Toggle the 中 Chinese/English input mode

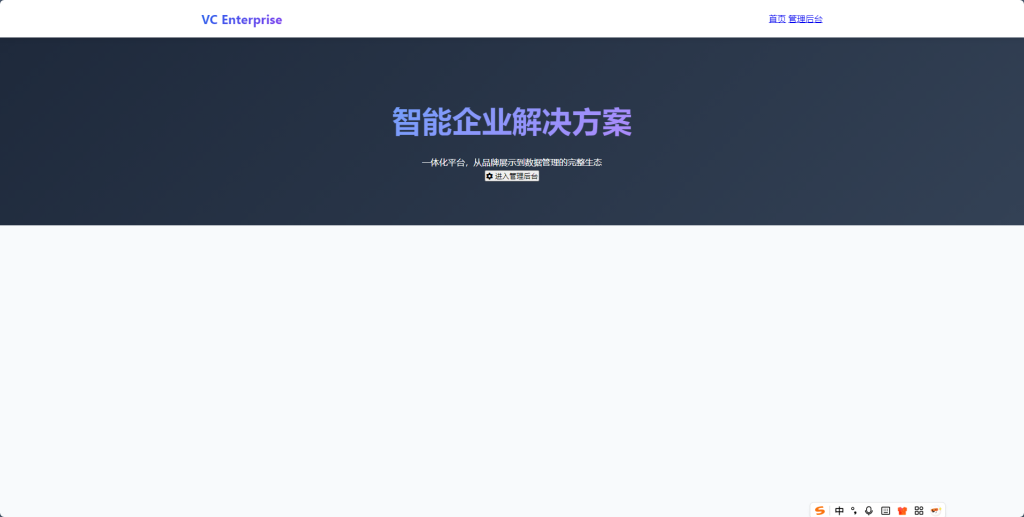click(839, 510)
